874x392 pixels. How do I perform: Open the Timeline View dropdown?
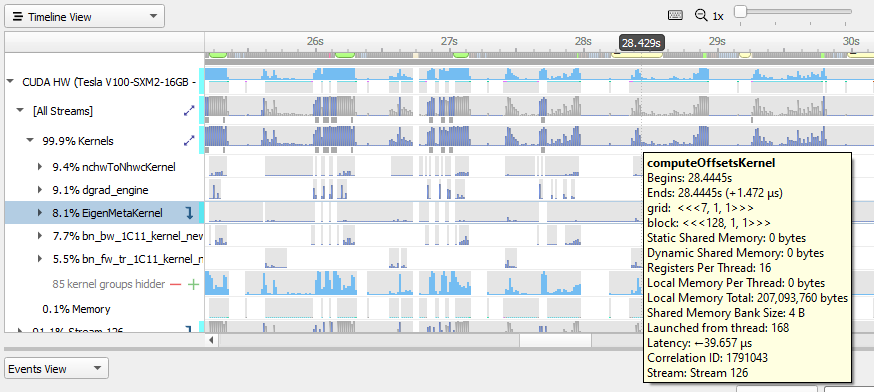point(85,16)
